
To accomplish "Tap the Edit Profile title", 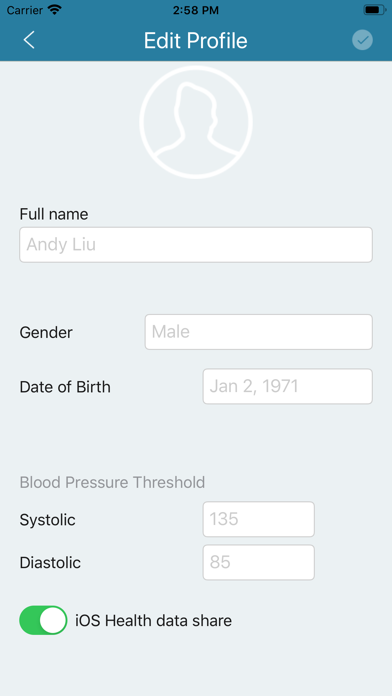I will tap(196, 41).
